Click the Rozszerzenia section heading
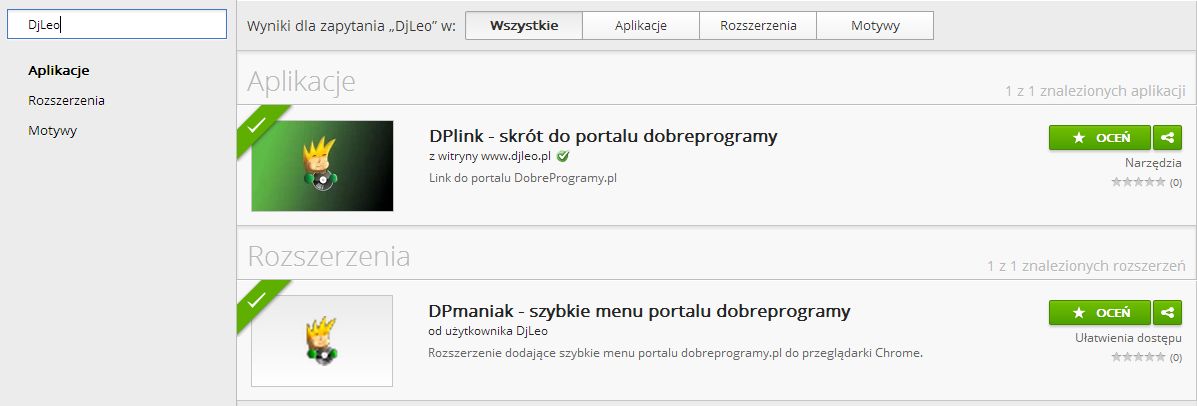 (329, 256)
